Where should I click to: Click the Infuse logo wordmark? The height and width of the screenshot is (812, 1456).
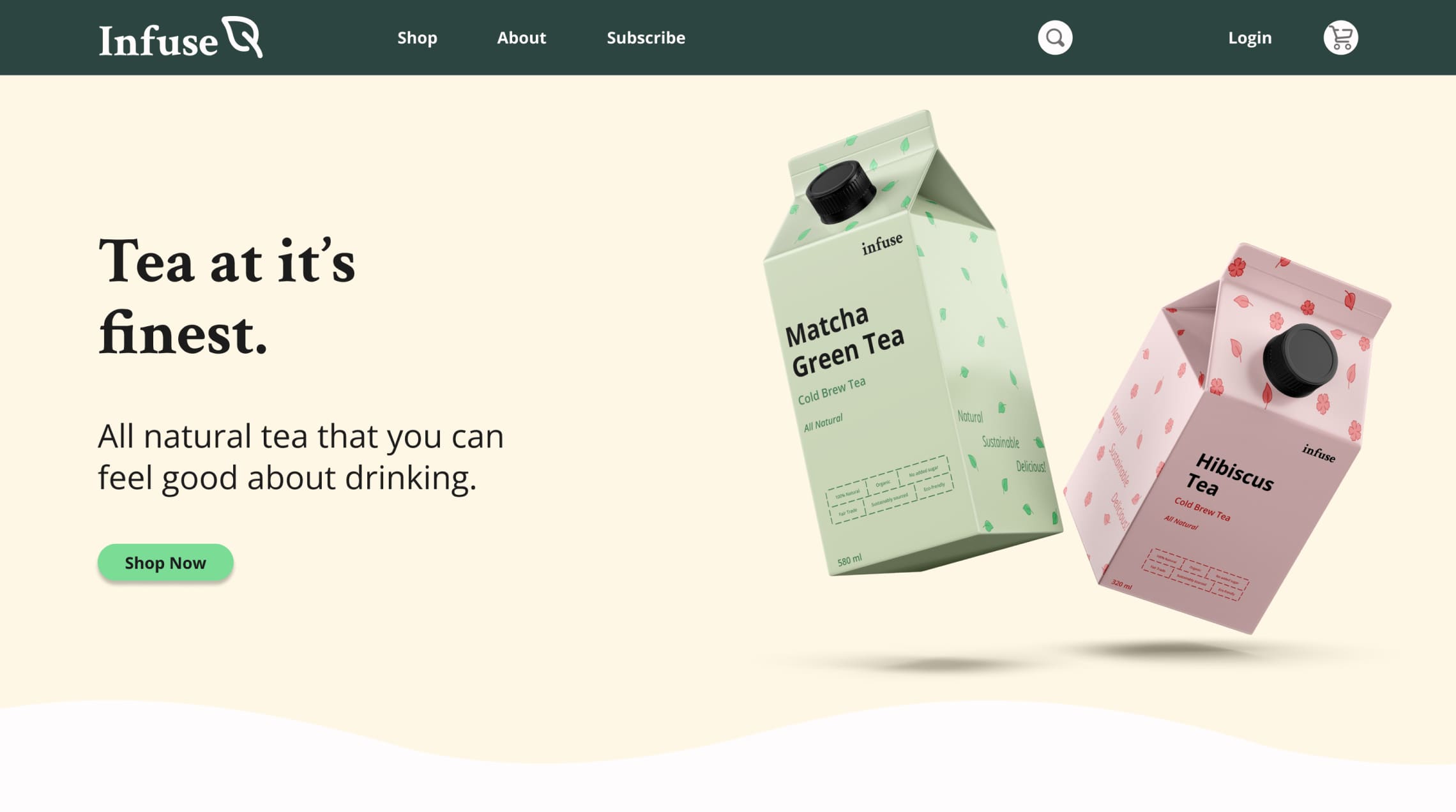(x=158, y=41)
